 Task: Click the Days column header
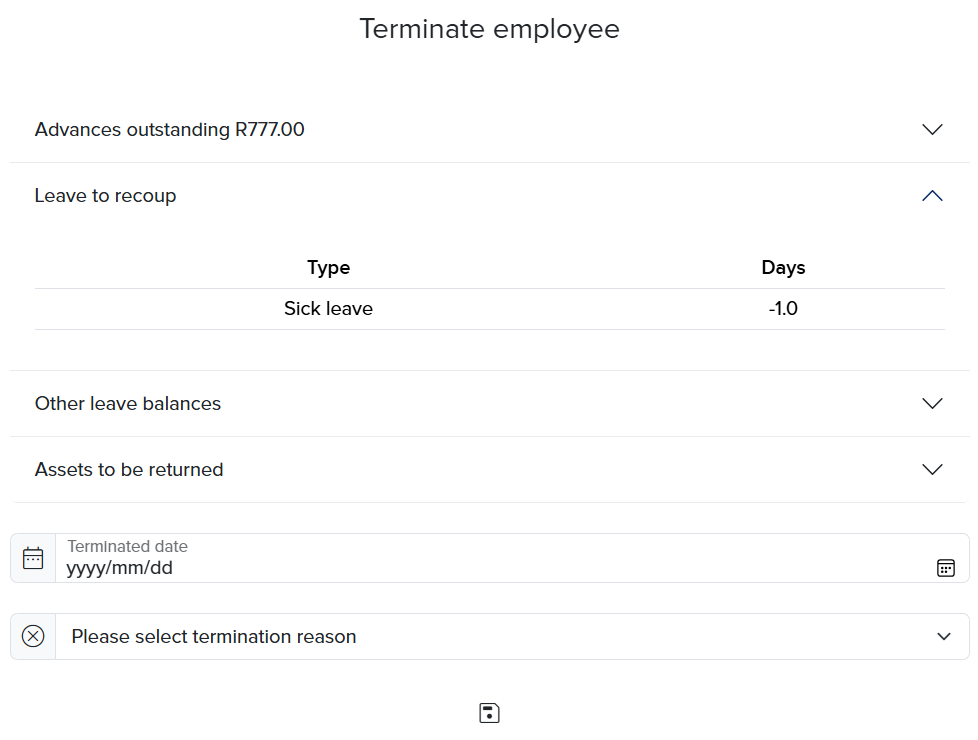point(784,267)
